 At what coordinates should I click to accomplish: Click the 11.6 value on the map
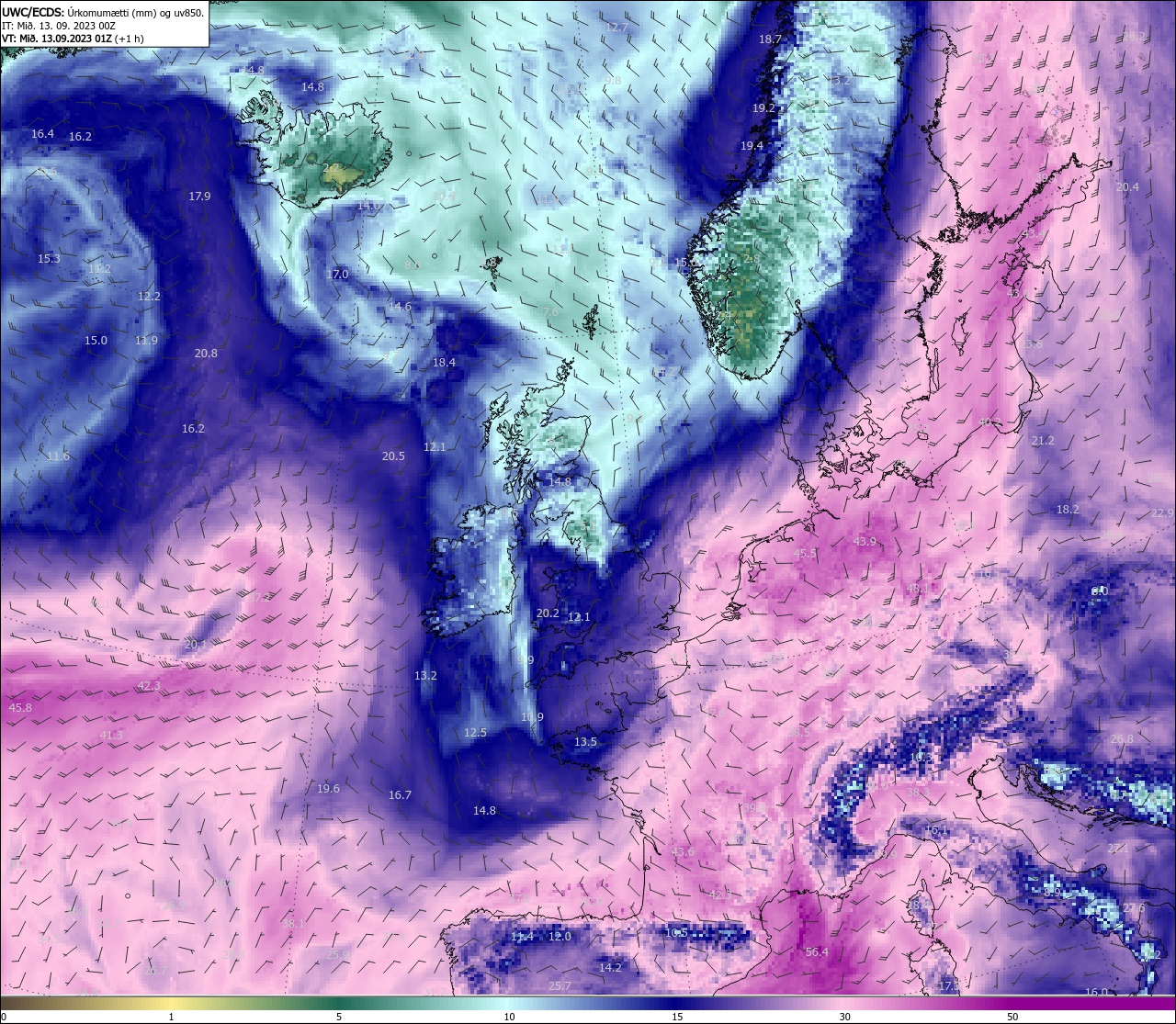point(58,456)
